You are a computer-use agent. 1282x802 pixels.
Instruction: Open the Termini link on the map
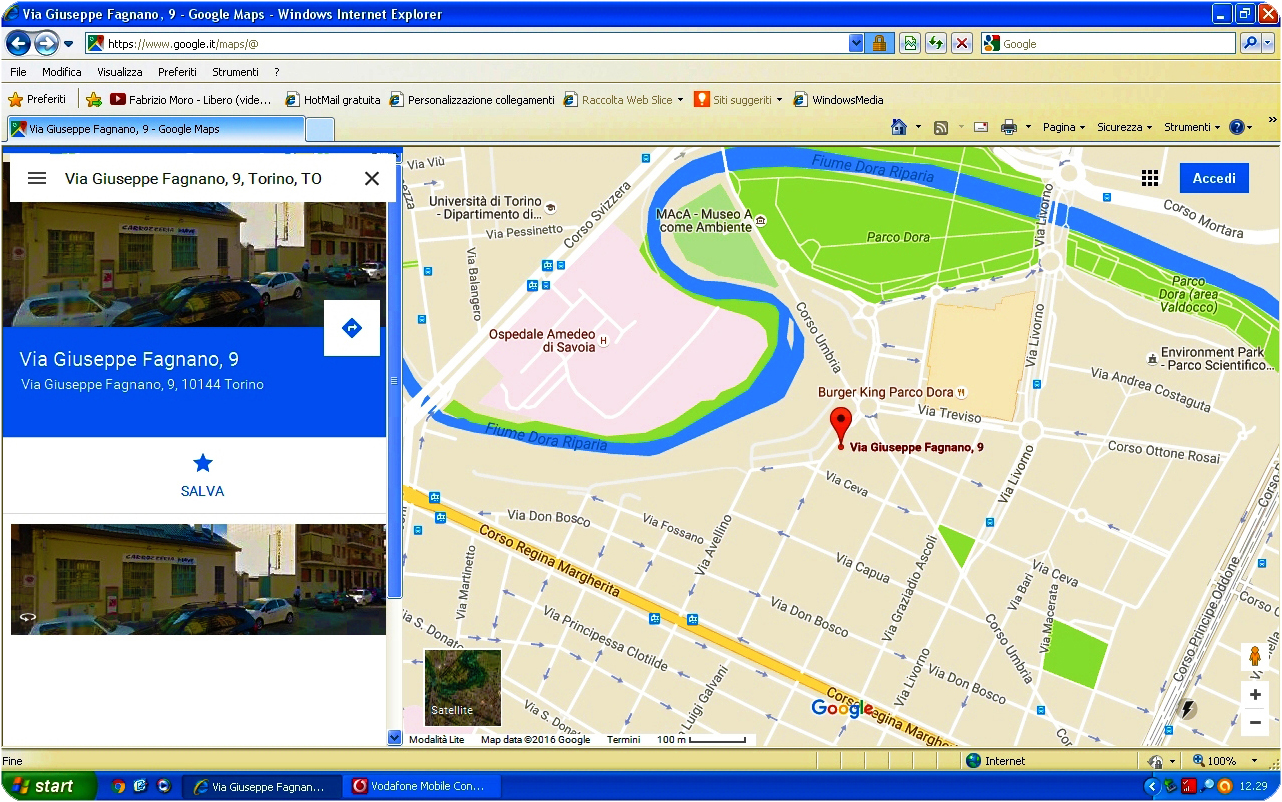[x=623, y=740]
